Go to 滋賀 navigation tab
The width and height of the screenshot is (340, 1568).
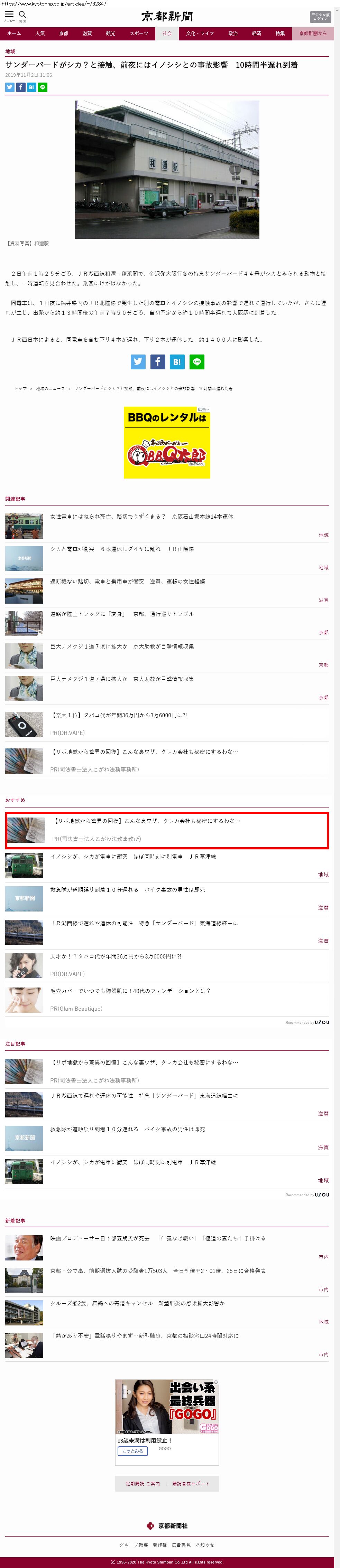87,34
